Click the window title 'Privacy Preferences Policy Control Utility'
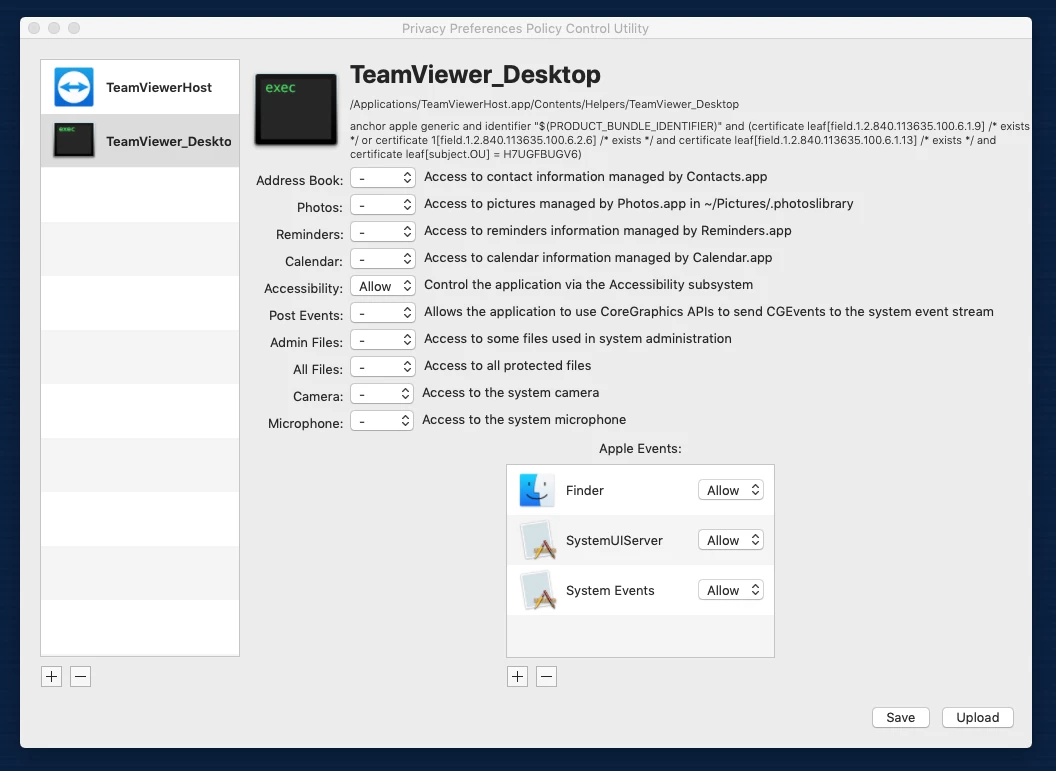The width and height of the screenshot is (1056, 771). (x=525, y=28)
